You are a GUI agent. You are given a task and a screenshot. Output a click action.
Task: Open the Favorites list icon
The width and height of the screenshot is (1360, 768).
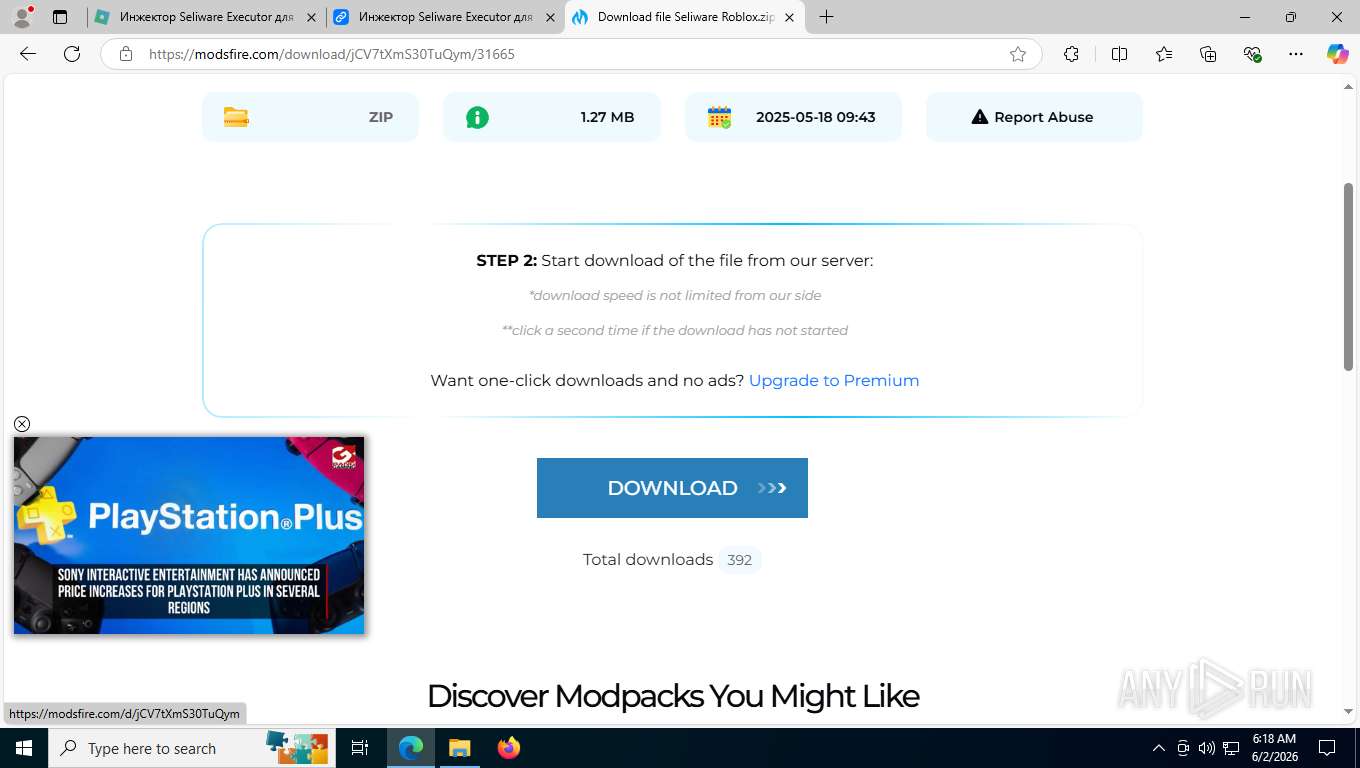click(x=1164, y=54)
